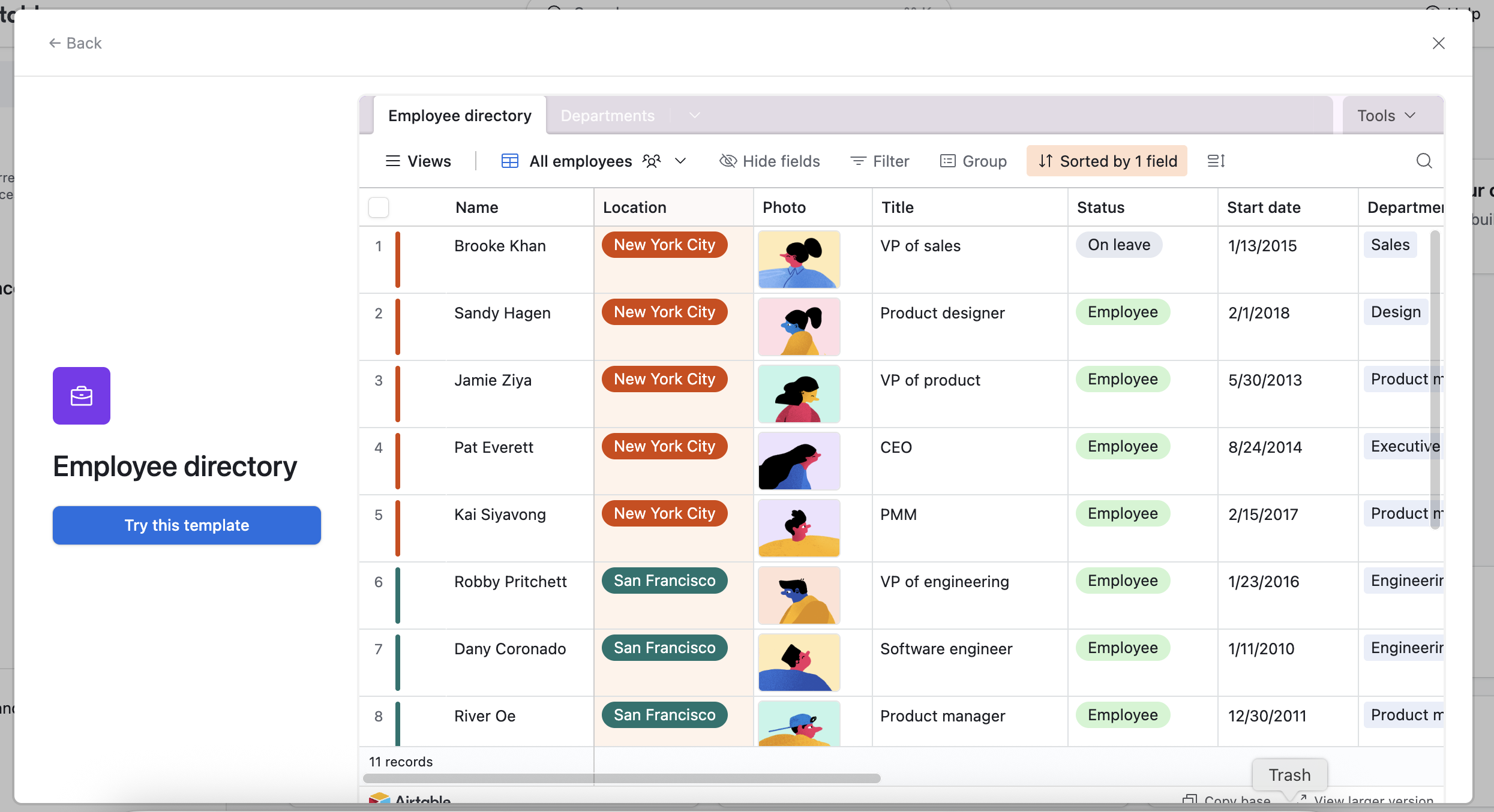Image resolution: width=1494 pixels, height=812 pixels.
Task: Switch to the Departments tab
Action: (607, 115)
